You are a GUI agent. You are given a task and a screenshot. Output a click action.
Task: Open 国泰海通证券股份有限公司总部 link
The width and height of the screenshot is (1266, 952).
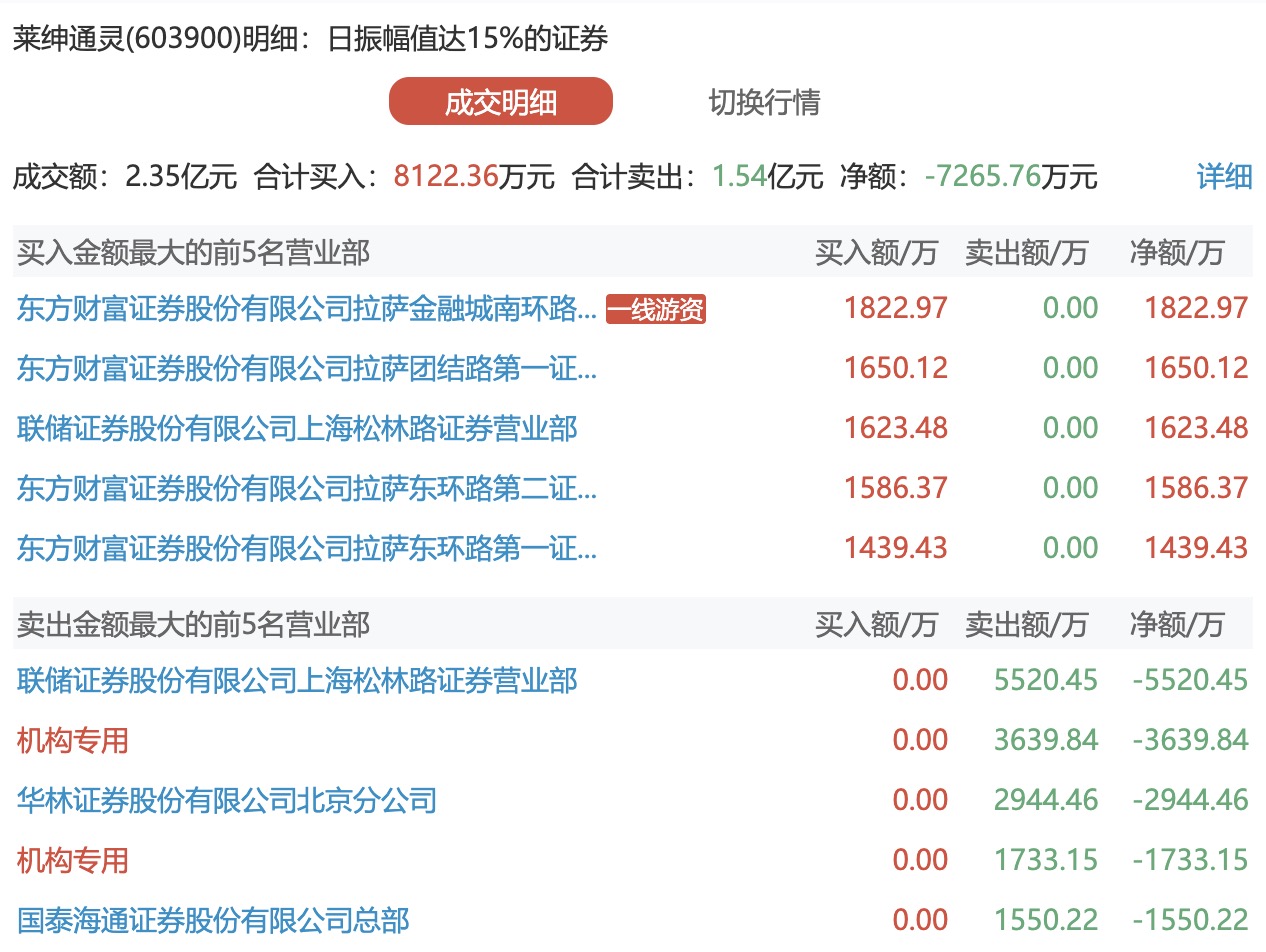pyautogui.click(x=213, y=921)
